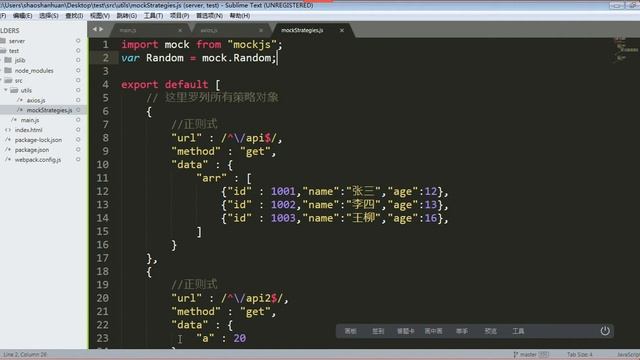This screenshot has height=360, width=640.
Task: Click the status circle on utils row
Action: [x=78, y=90]
